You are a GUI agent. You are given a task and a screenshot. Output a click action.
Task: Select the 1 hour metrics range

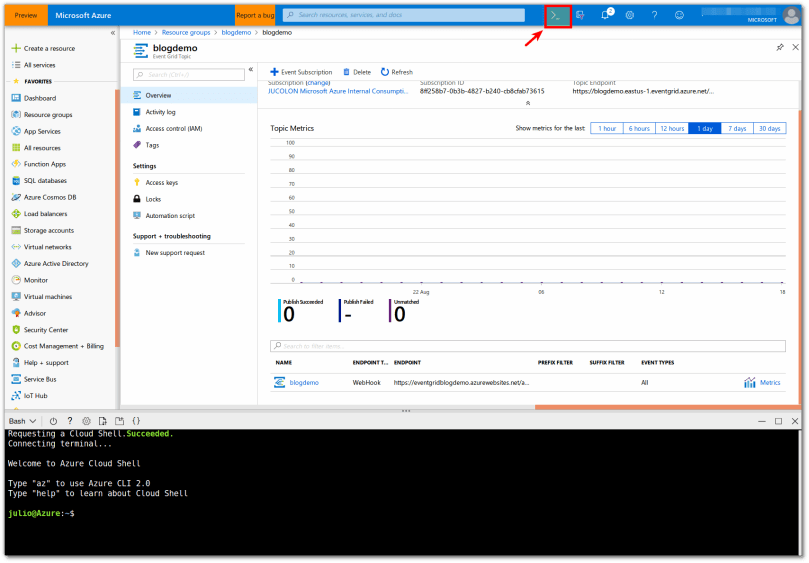pyautogui.click(x=606, y=128)
